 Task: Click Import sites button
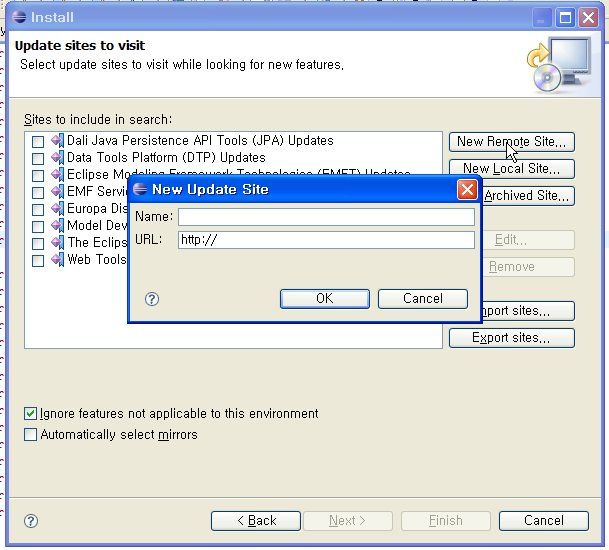[x=528, y=311]
